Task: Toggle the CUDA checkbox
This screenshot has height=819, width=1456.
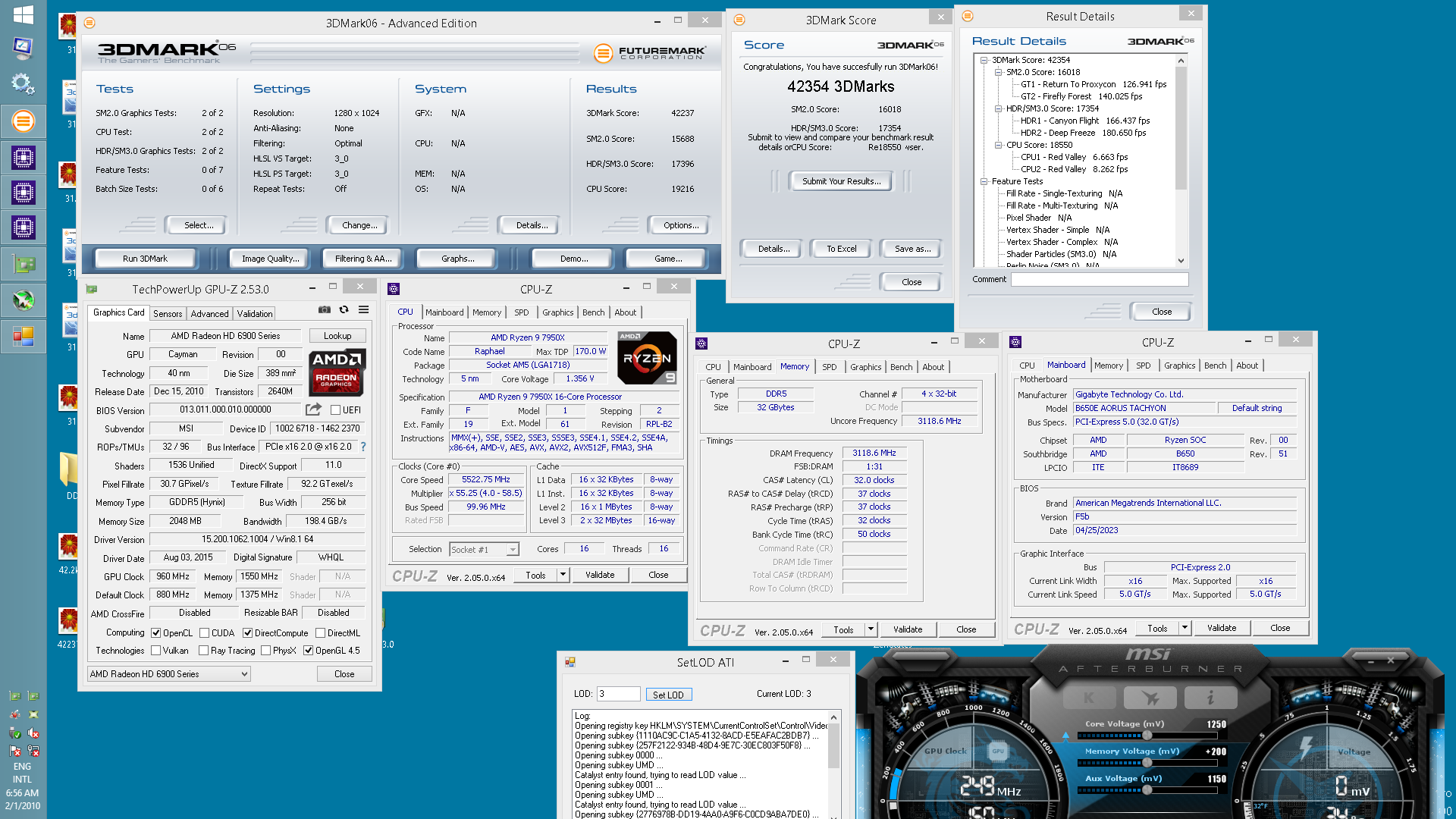Action: pos(204,633)
